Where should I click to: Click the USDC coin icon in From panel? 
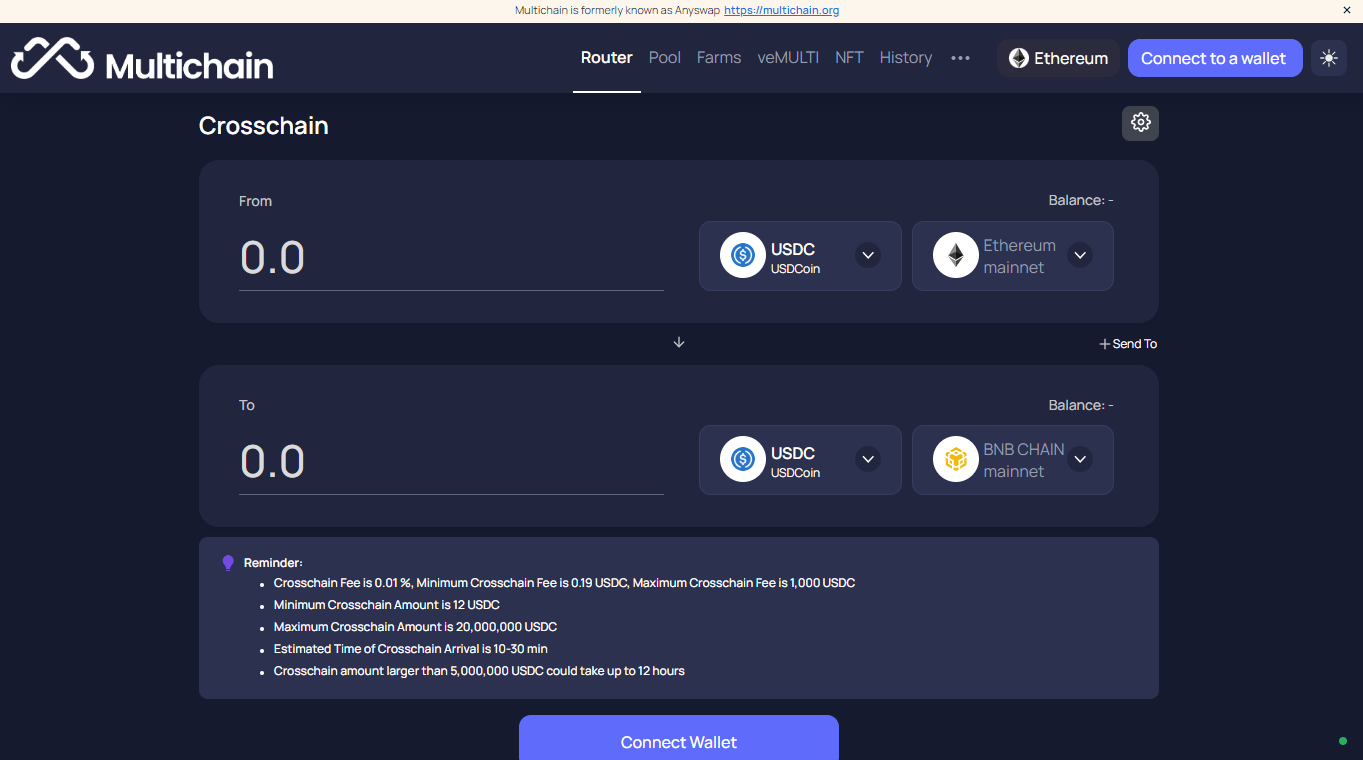click(x=742, y=256)
